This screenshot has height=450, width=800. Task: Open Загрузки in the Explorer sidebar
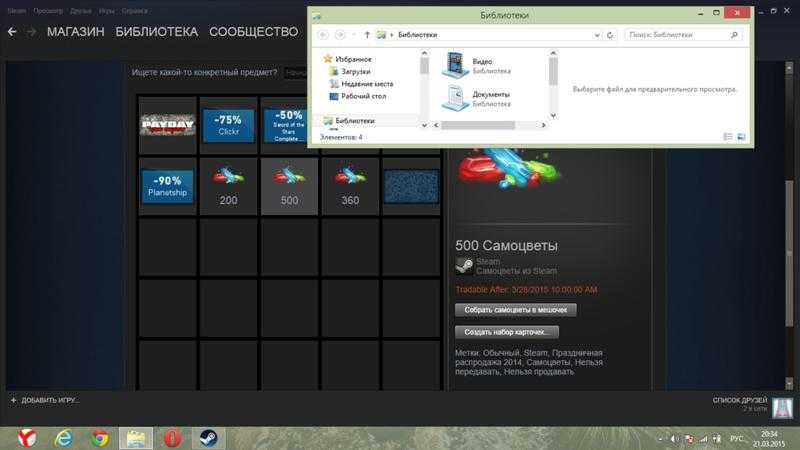pyautogui.click(x=356, y=71)
